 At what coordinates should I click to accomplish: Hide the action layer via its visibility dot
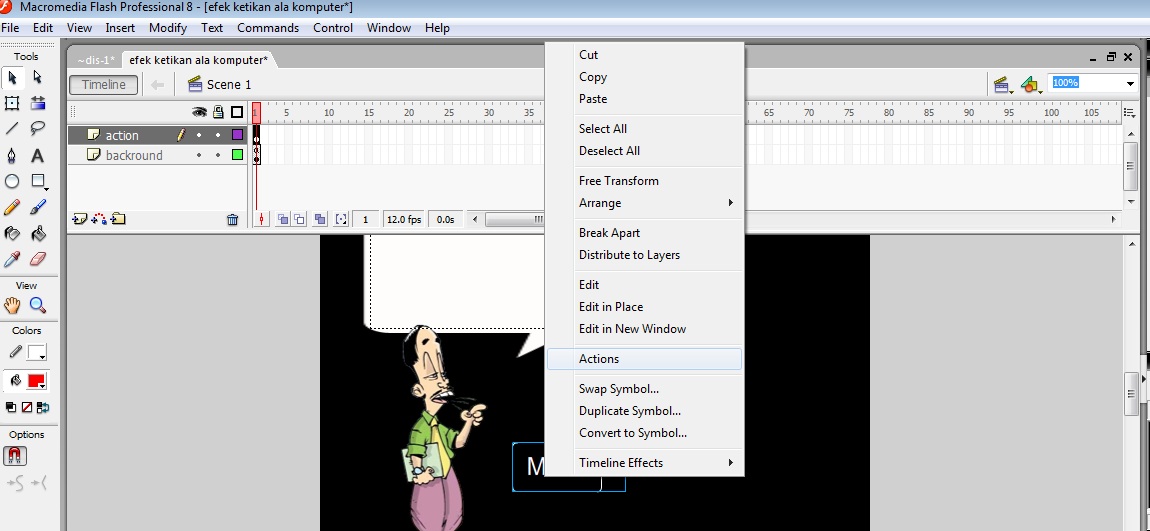point(199,135)
